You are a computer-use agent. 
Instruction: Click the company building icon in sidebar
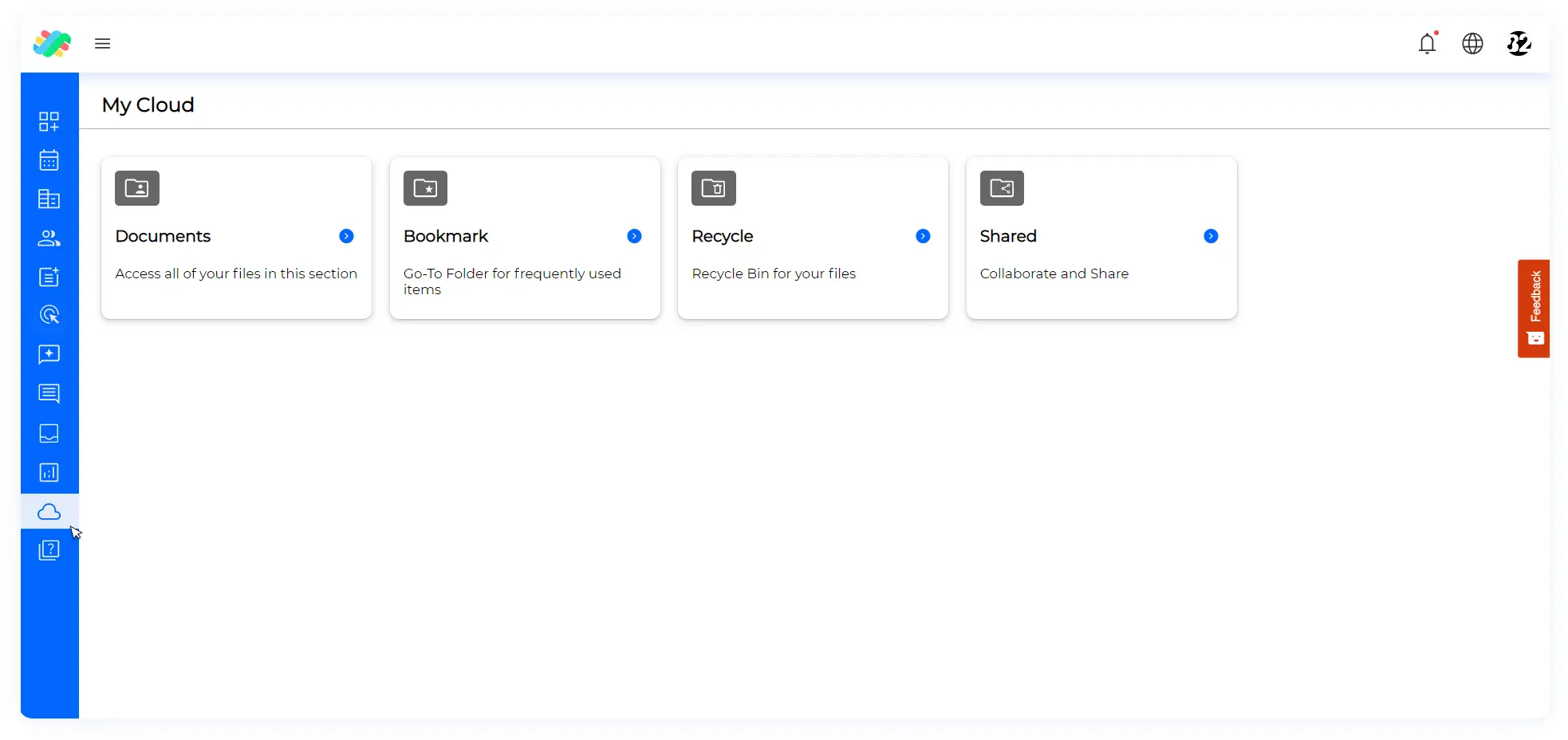pyautogui.click(x=49, y=199)
